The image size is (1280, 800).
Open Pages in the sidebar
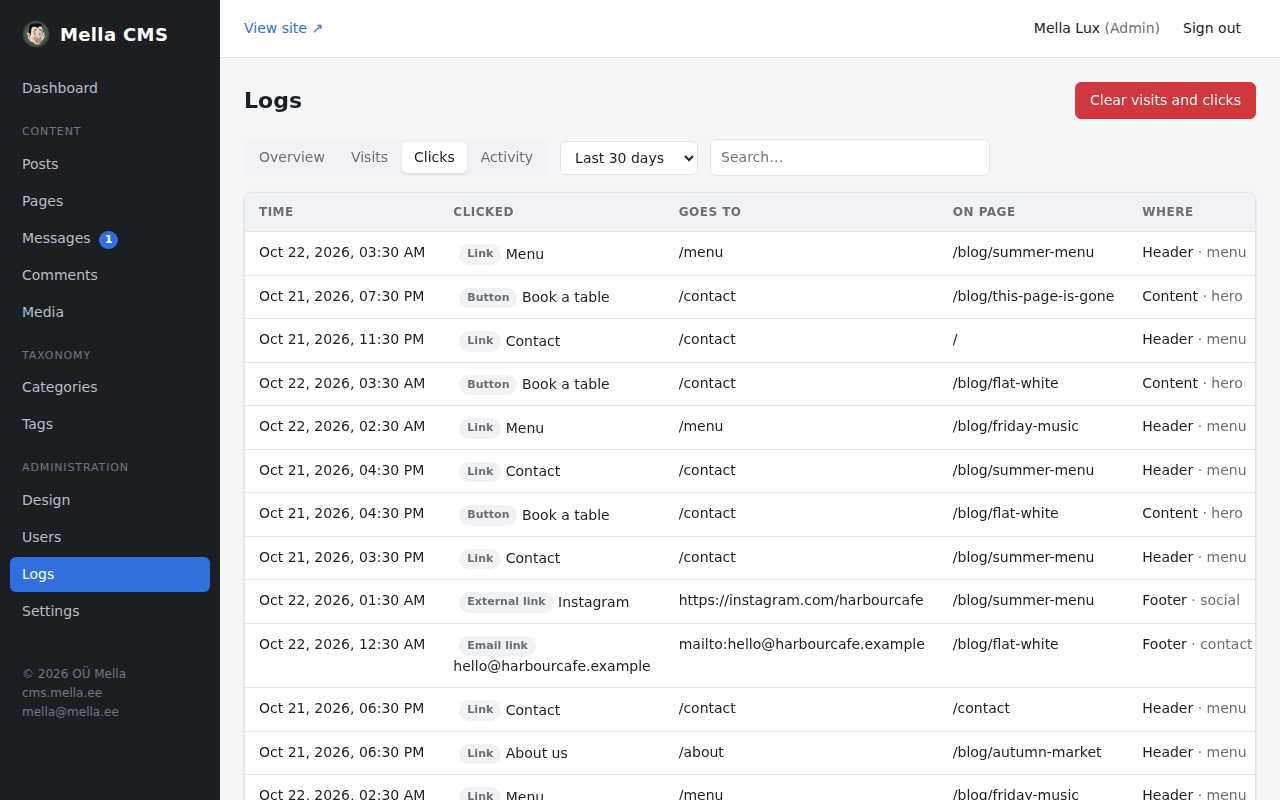[110, 201]
